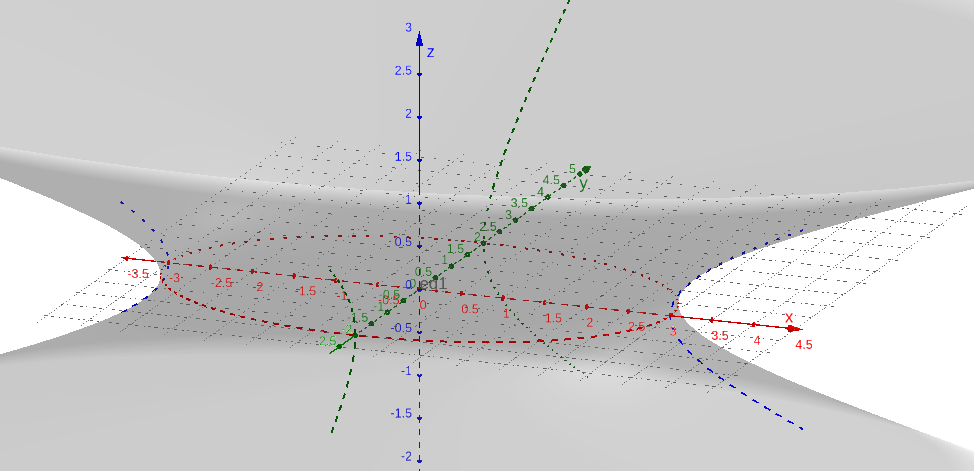Screen dimensions: 974x471
Task: Click the eq1 surface label
Action: [434, 285]
